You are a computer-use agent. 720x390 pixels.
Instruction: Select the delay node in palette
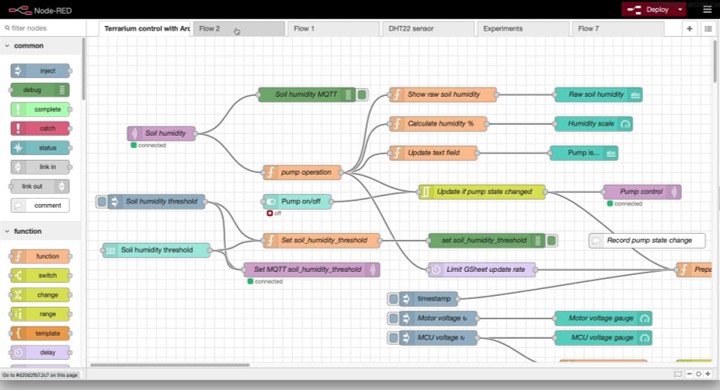pyautogui.click(x=40, y=353)
